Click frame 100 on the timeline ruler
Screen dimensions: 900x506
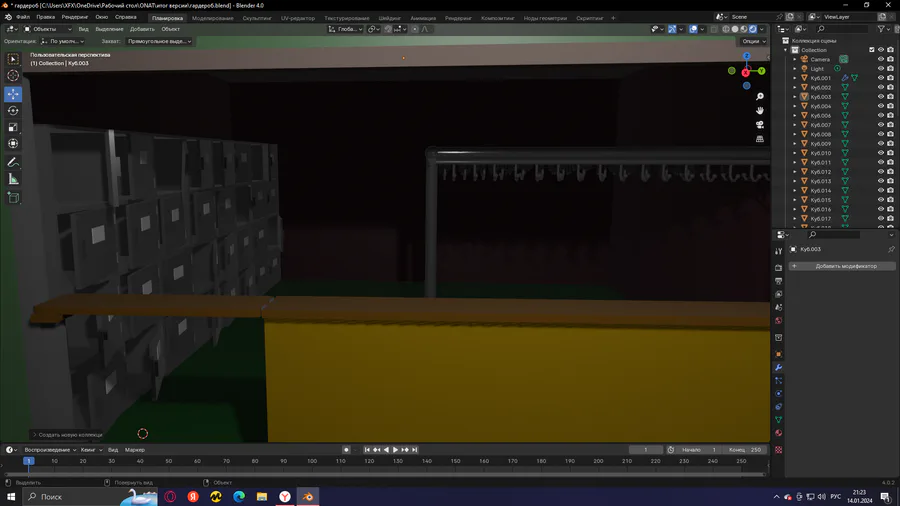[312, 461]
